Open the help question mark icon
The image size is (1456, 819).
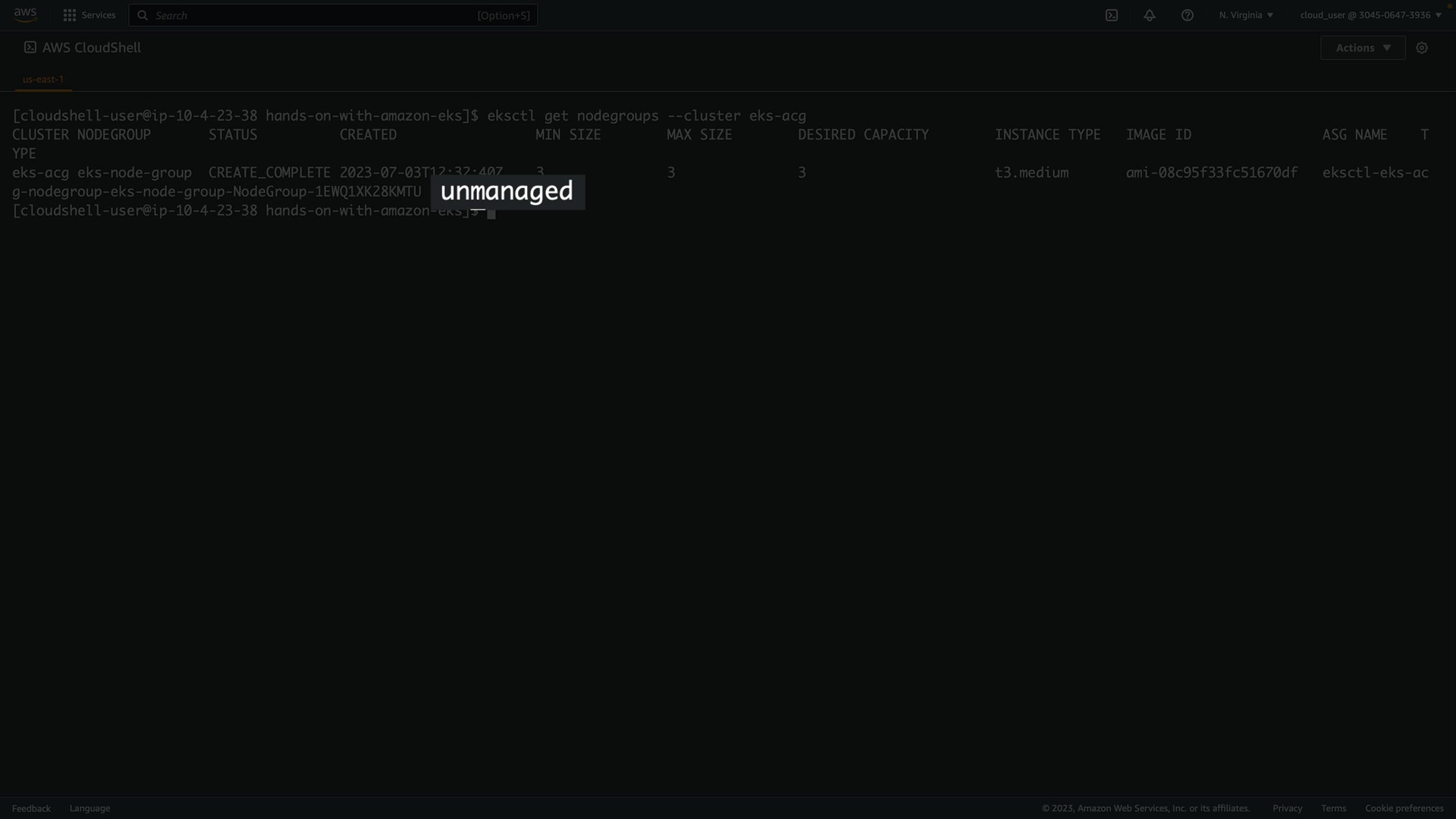(x=1188, y=15)
